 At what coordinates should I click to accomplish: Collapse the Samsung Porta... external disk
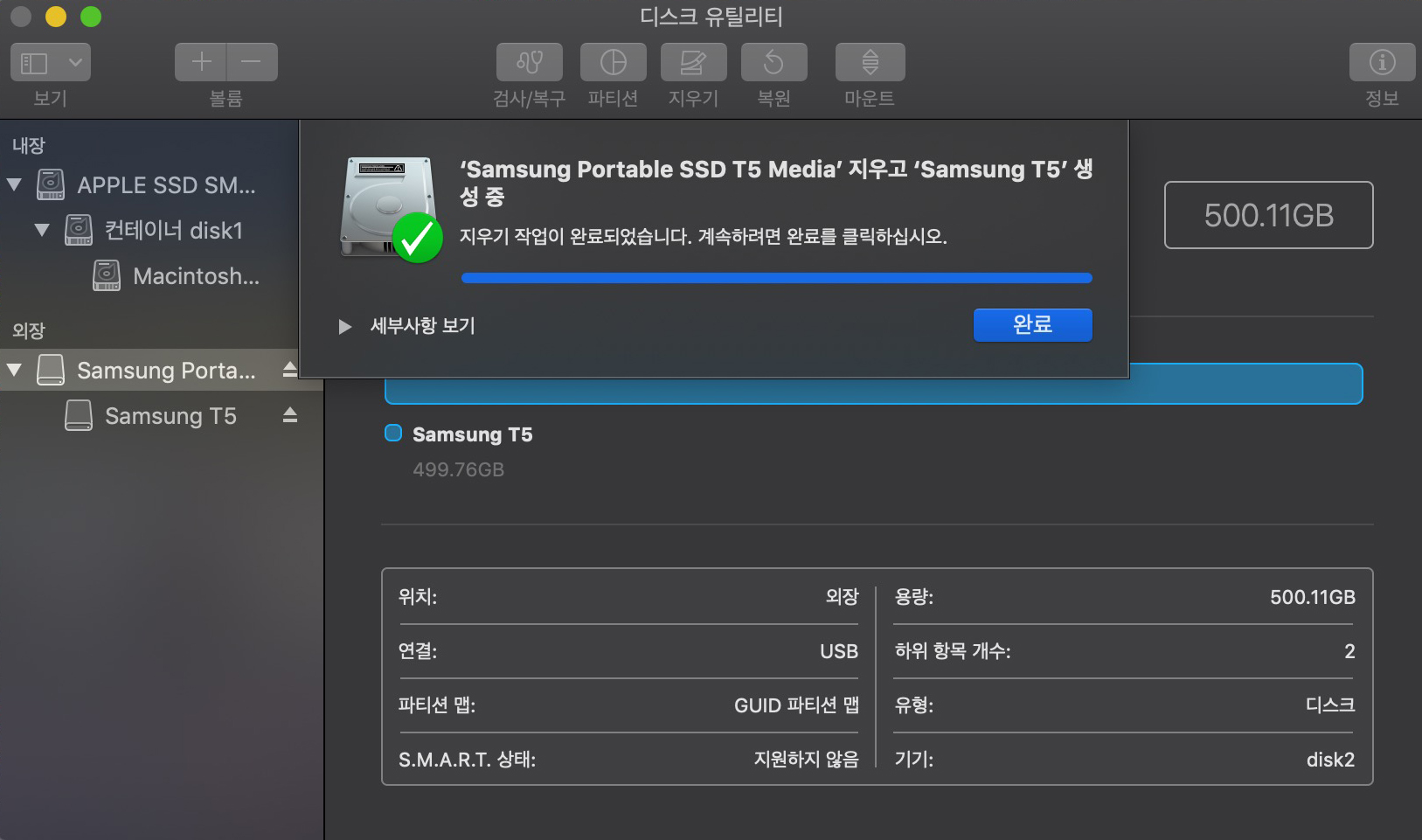pos(14,370)
